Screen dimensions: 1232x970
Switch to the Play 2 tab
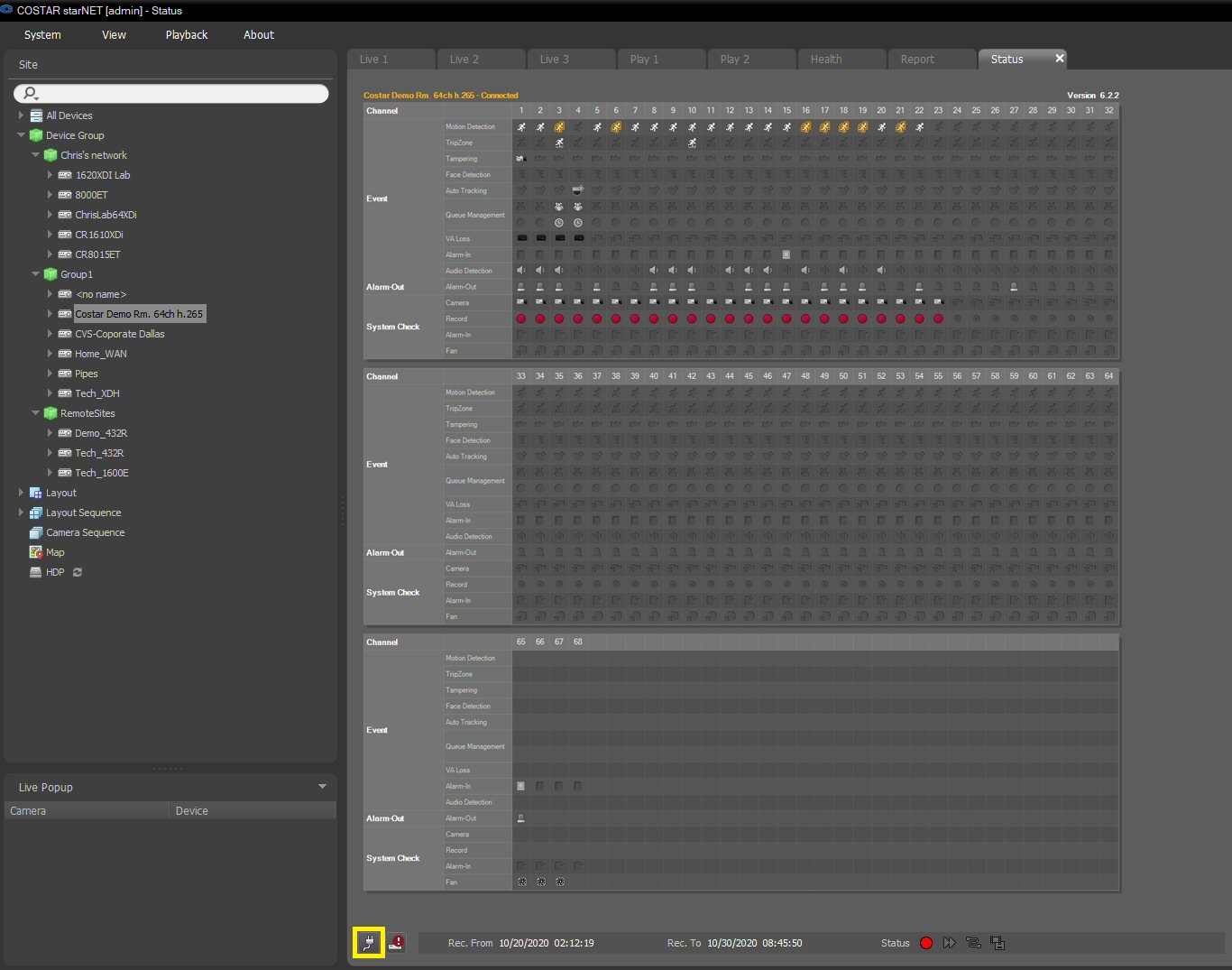752,59
